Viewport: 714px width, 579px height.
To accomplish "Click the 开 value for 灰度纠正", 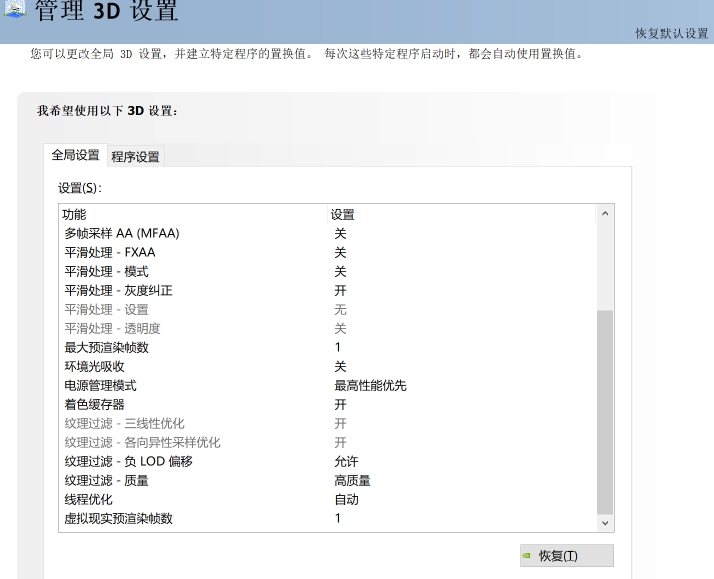I will (340, 291).
